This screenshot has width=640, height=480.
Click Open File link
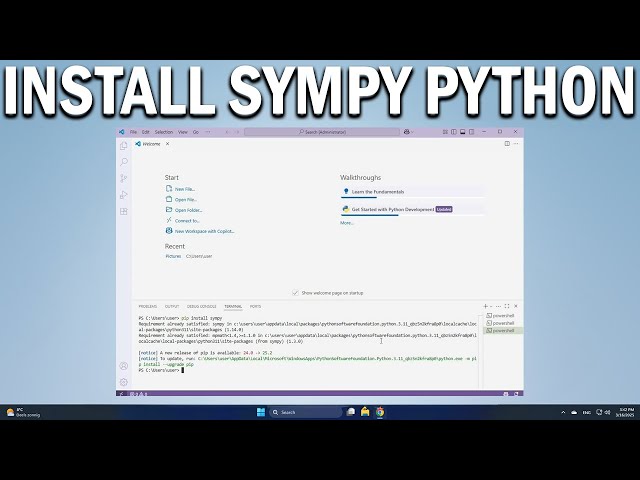[x=186, y=200]
